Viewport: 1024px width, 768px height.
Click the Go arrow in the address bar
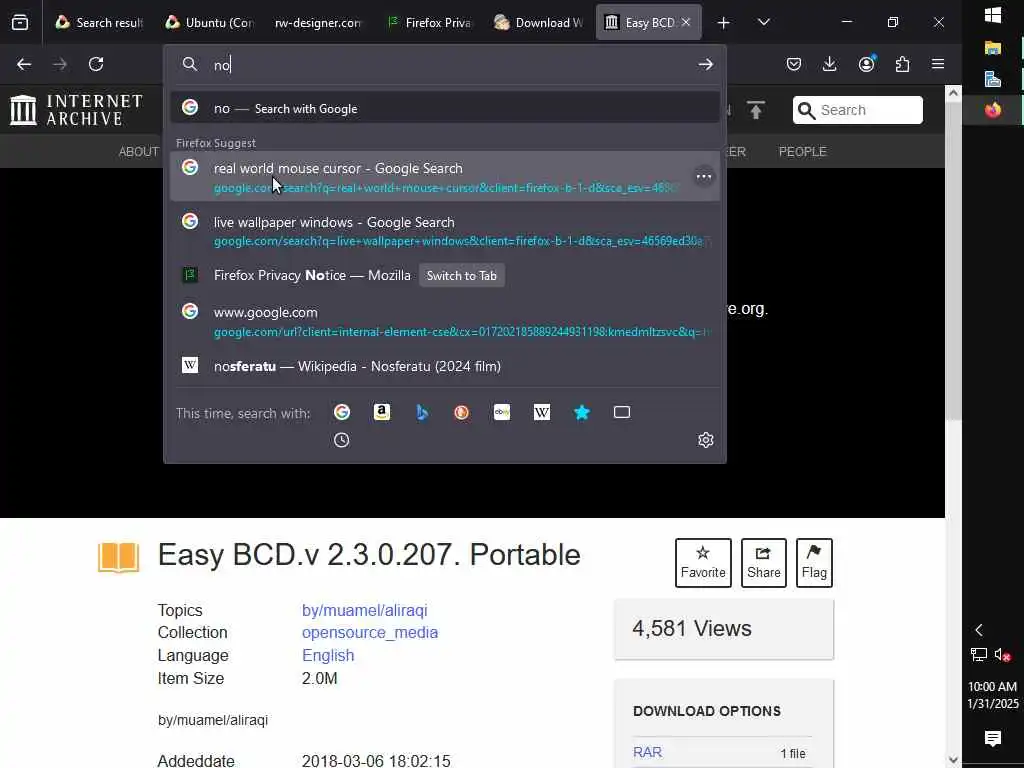(705, 64)
